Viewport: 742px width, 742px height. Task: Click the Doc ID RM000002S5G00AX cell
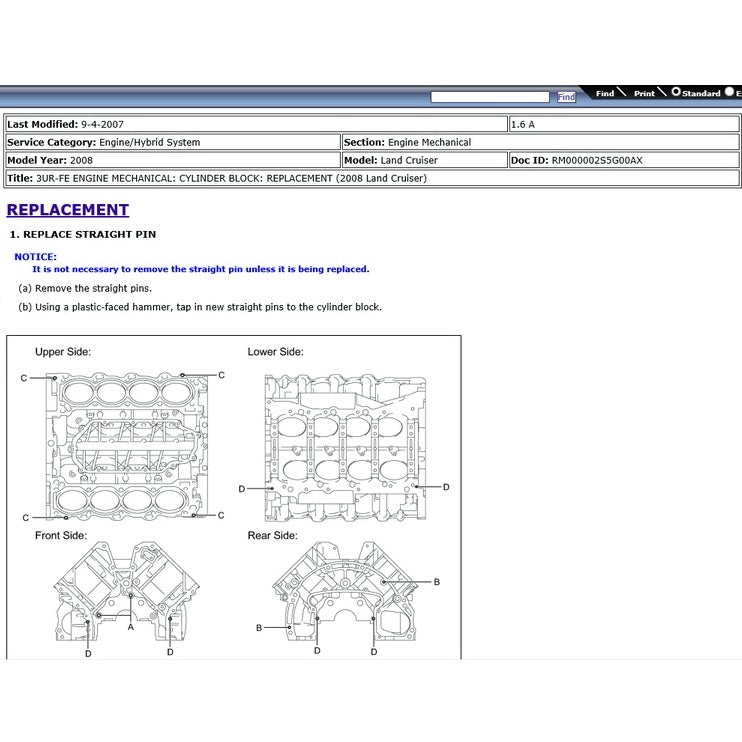coord(624,160)
